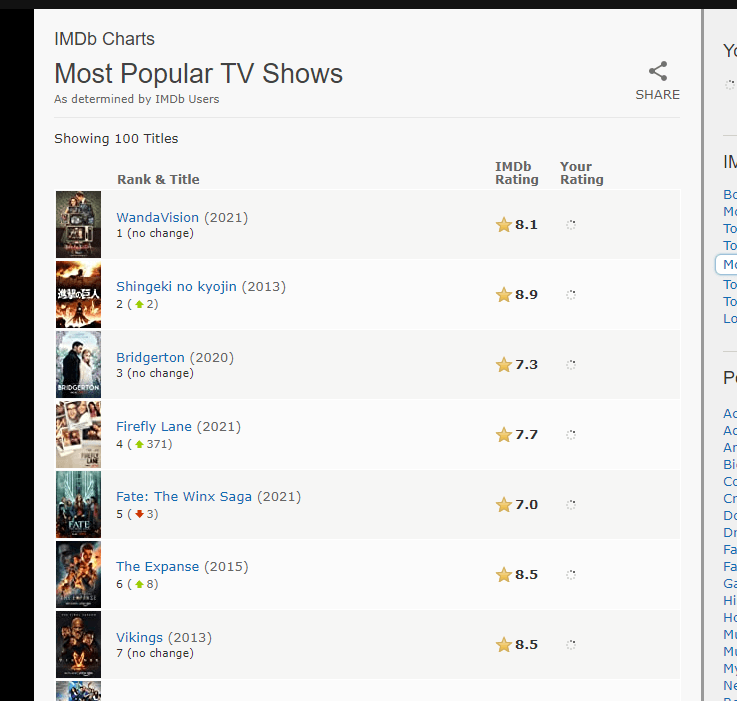
Task: Open the WandaVision title link
Action: tap(160, 217)
